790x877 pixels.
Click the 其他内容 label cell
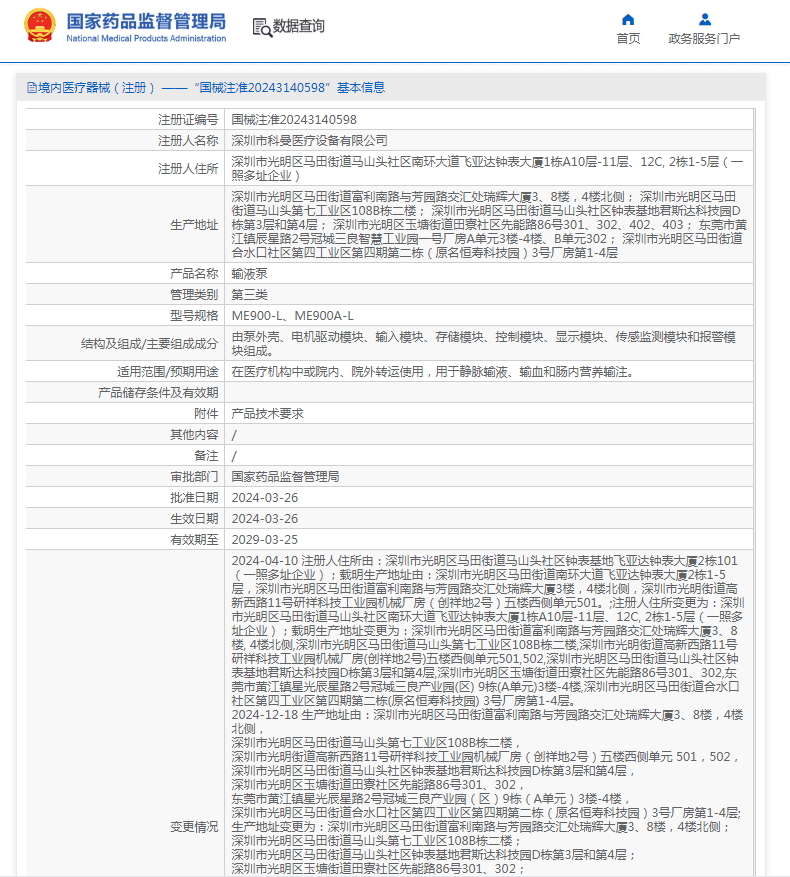[125, 435]
